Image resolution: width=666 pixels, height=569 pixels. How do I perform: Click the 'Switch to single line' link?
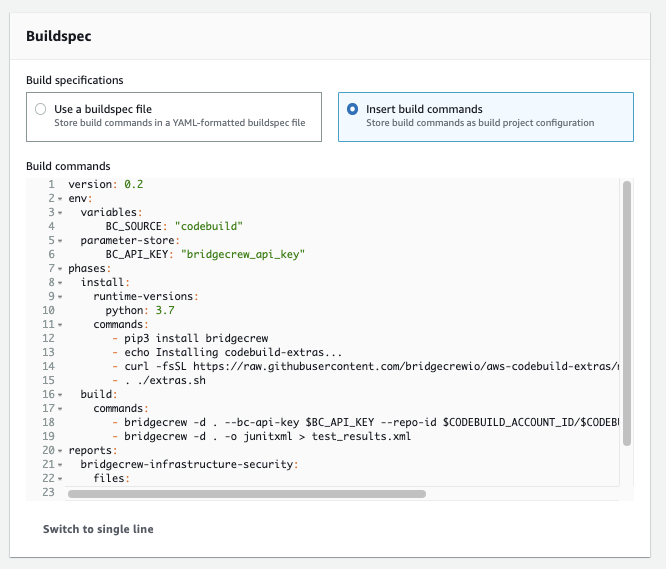[x=98, y=528]
